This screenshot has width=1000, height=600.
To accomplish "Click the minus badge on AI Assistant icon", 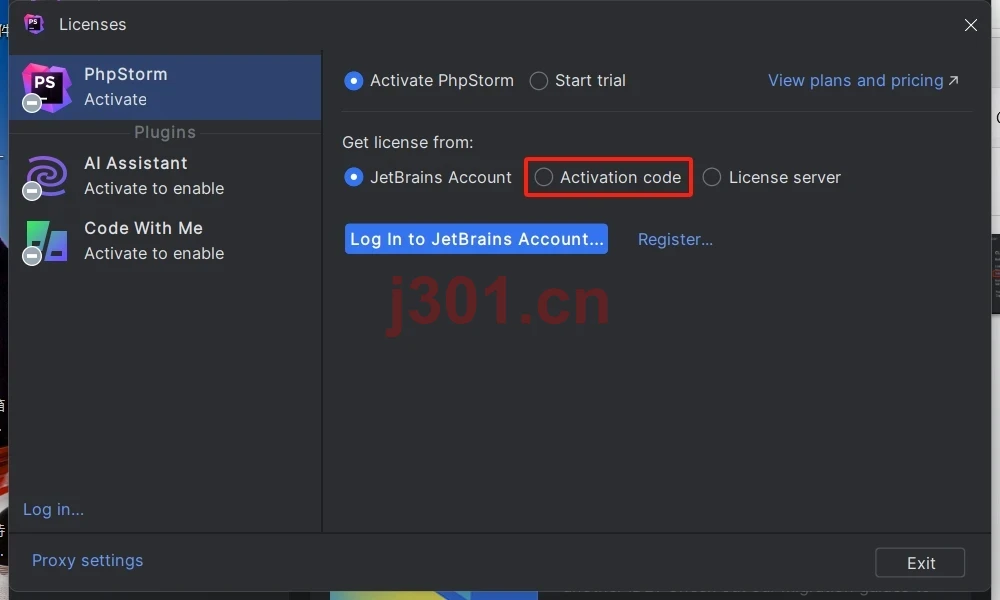I will [x=31, y=191].
